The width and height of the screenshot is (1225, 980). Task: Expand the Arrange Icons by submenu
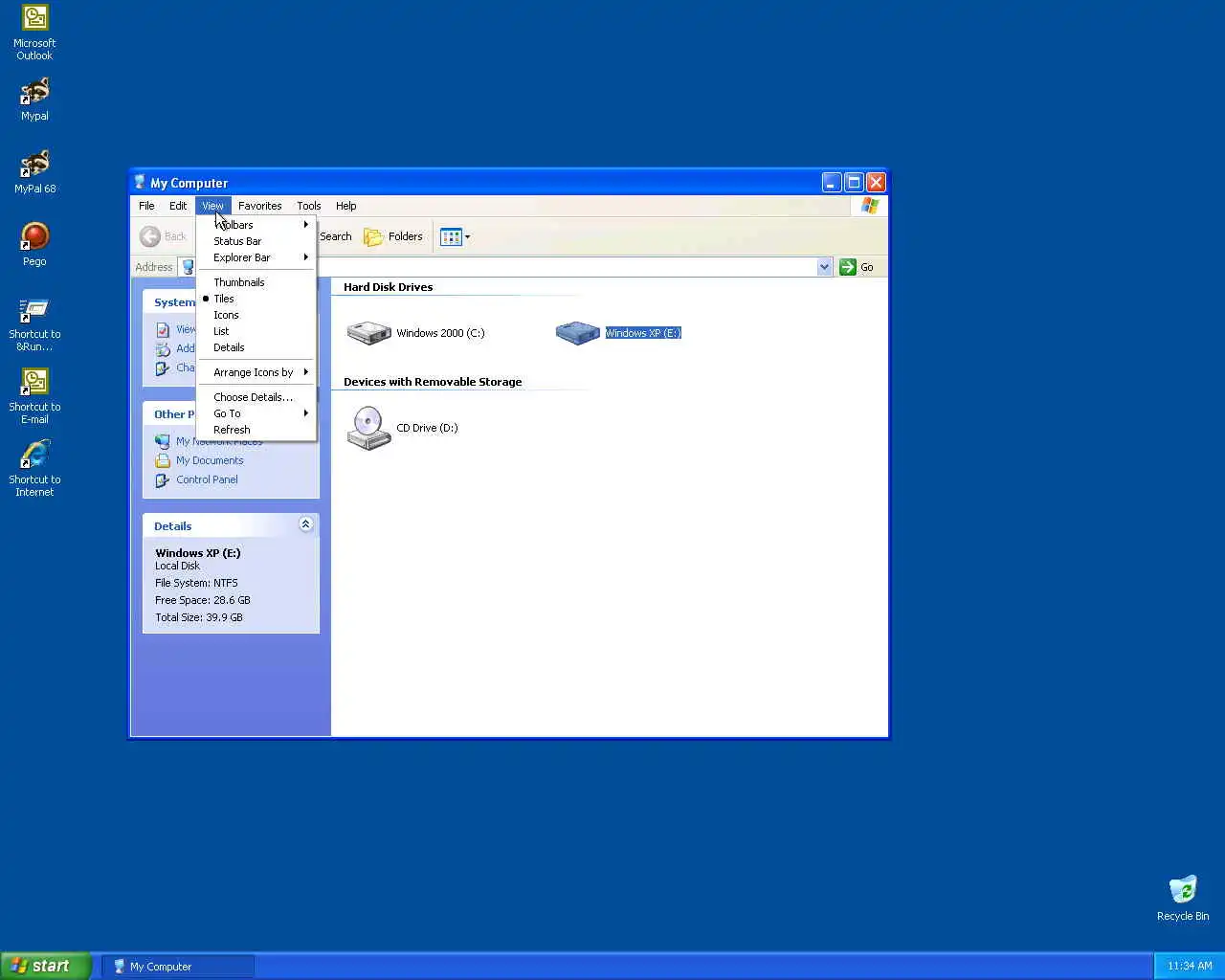click(256, 372)
